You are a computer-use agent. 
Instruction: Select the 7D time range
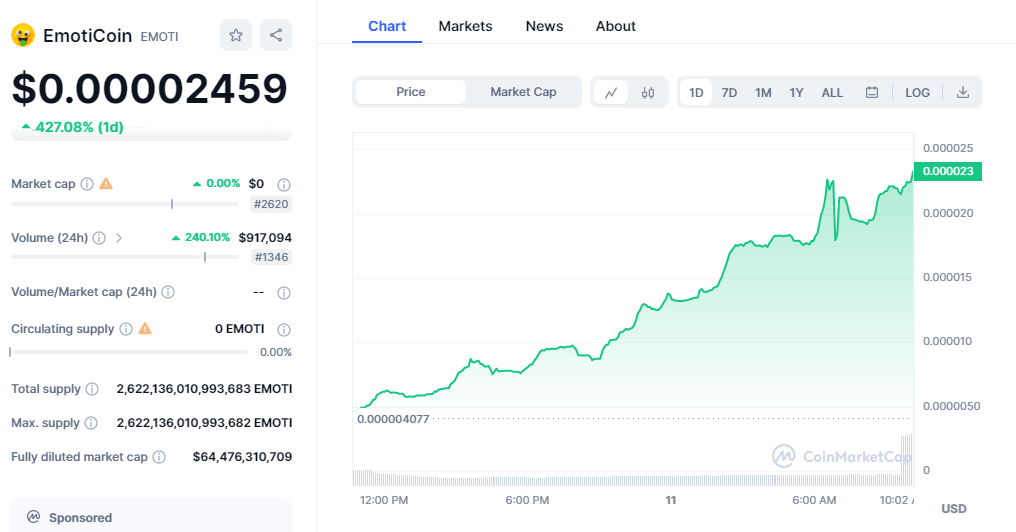(x=730, y=92)
